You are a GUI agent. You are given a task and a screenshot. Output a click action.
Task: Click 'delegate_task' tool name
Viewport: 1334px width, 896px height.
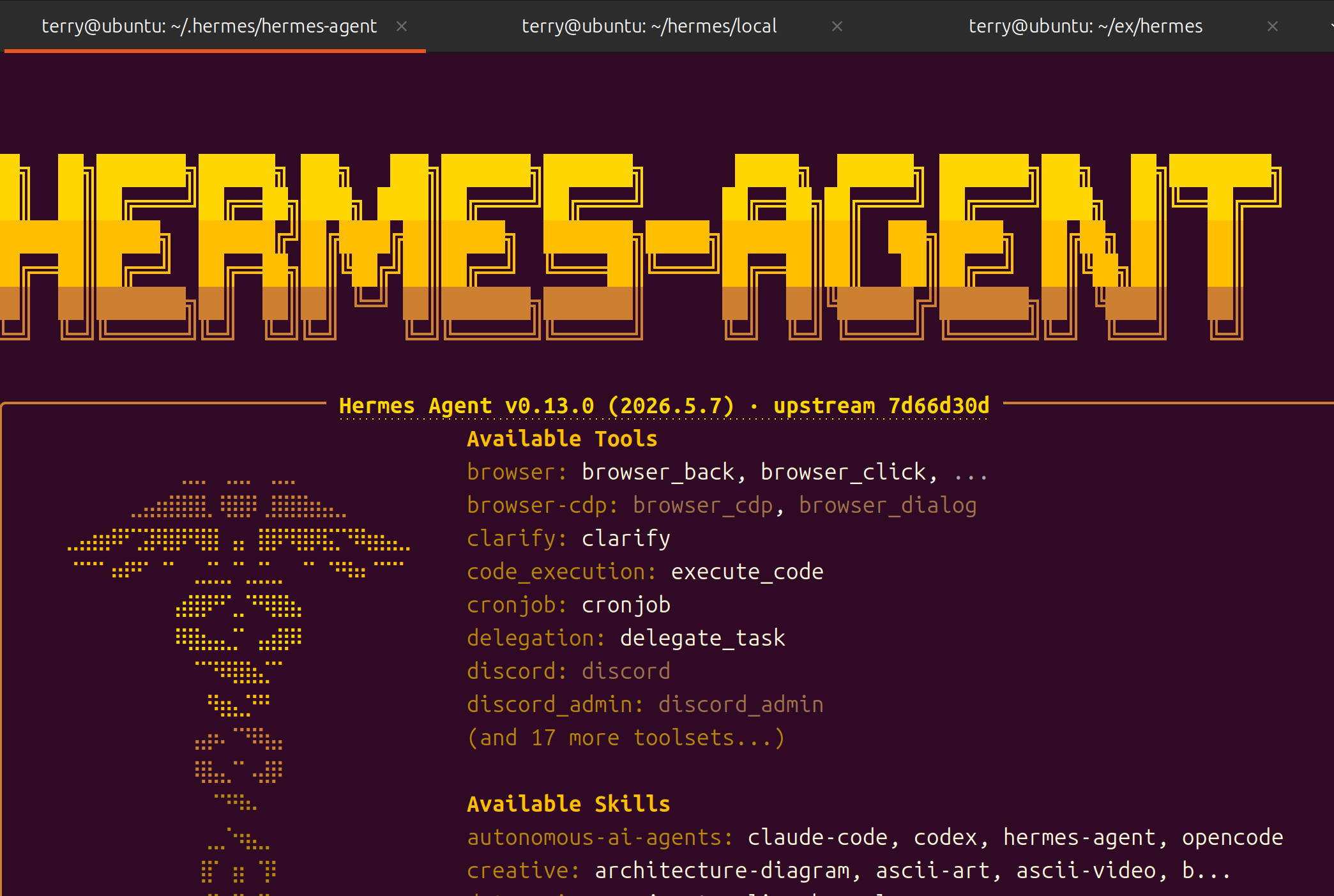702,638
